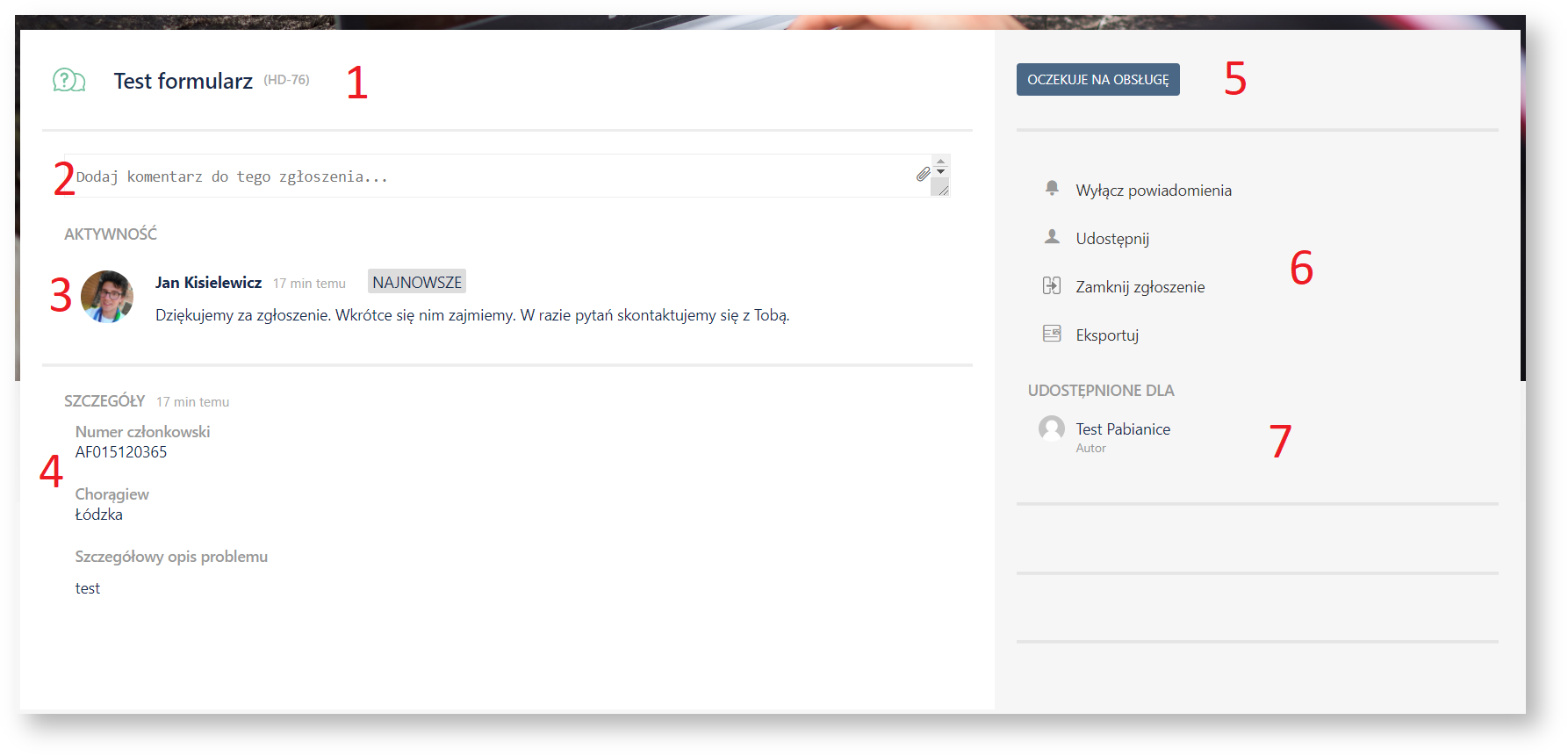
Task: Click the paperclip attachment icon
Action: 923,175
